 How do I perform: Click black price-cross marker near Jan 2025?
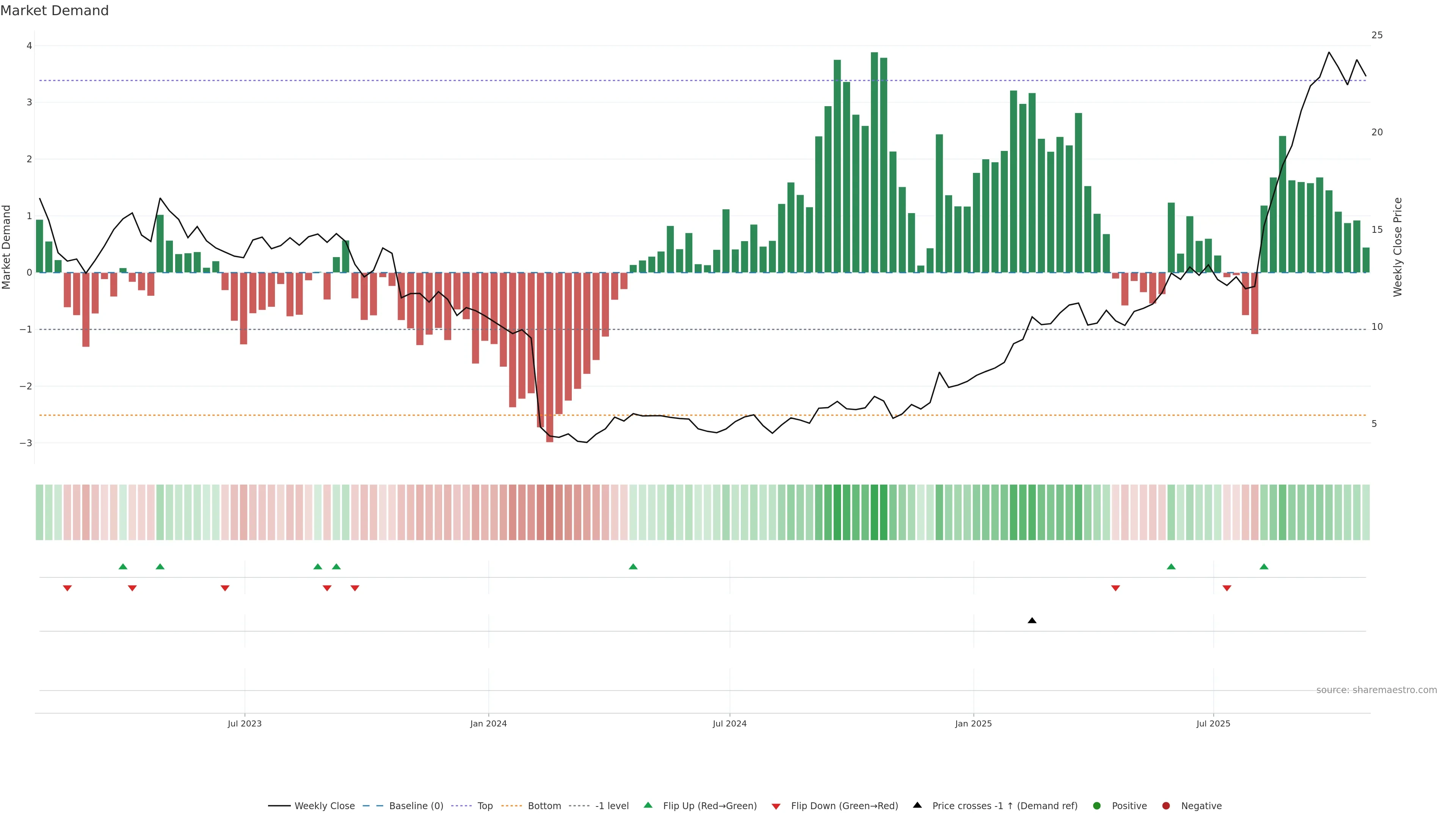[1032, 621]
